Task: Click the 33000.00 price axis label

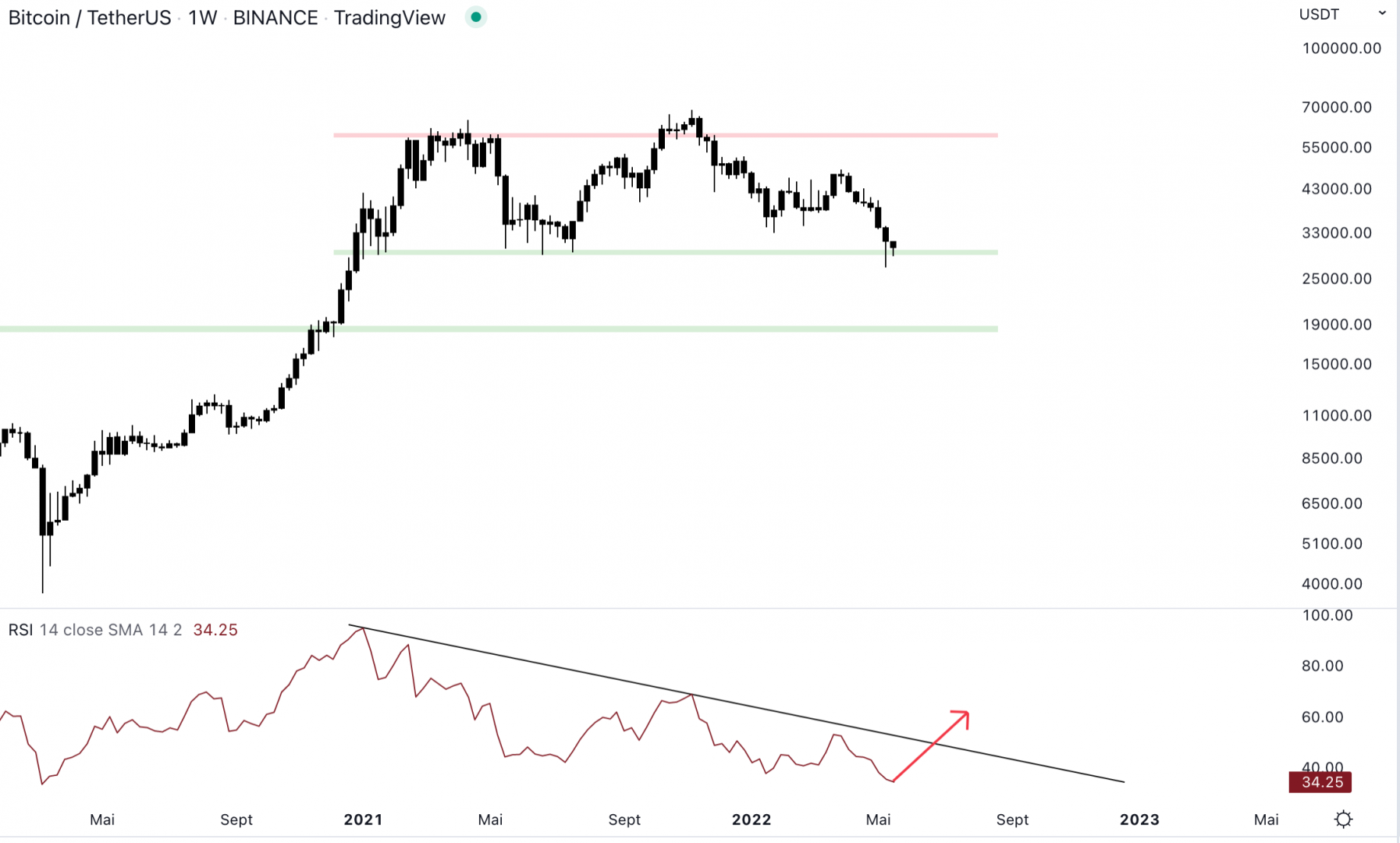Action: (1337, 233)
